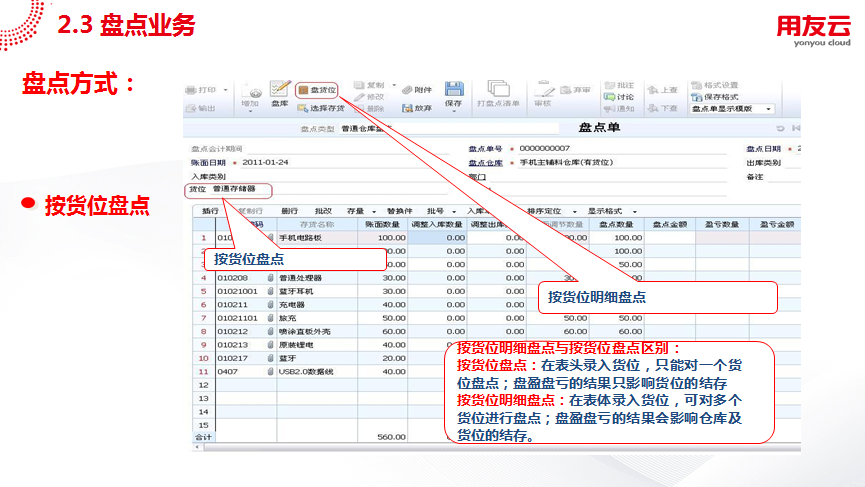Click the 盘点仓库 underlined label link
The width and height of the screenshot is (865, 487).
click(485, 163)
